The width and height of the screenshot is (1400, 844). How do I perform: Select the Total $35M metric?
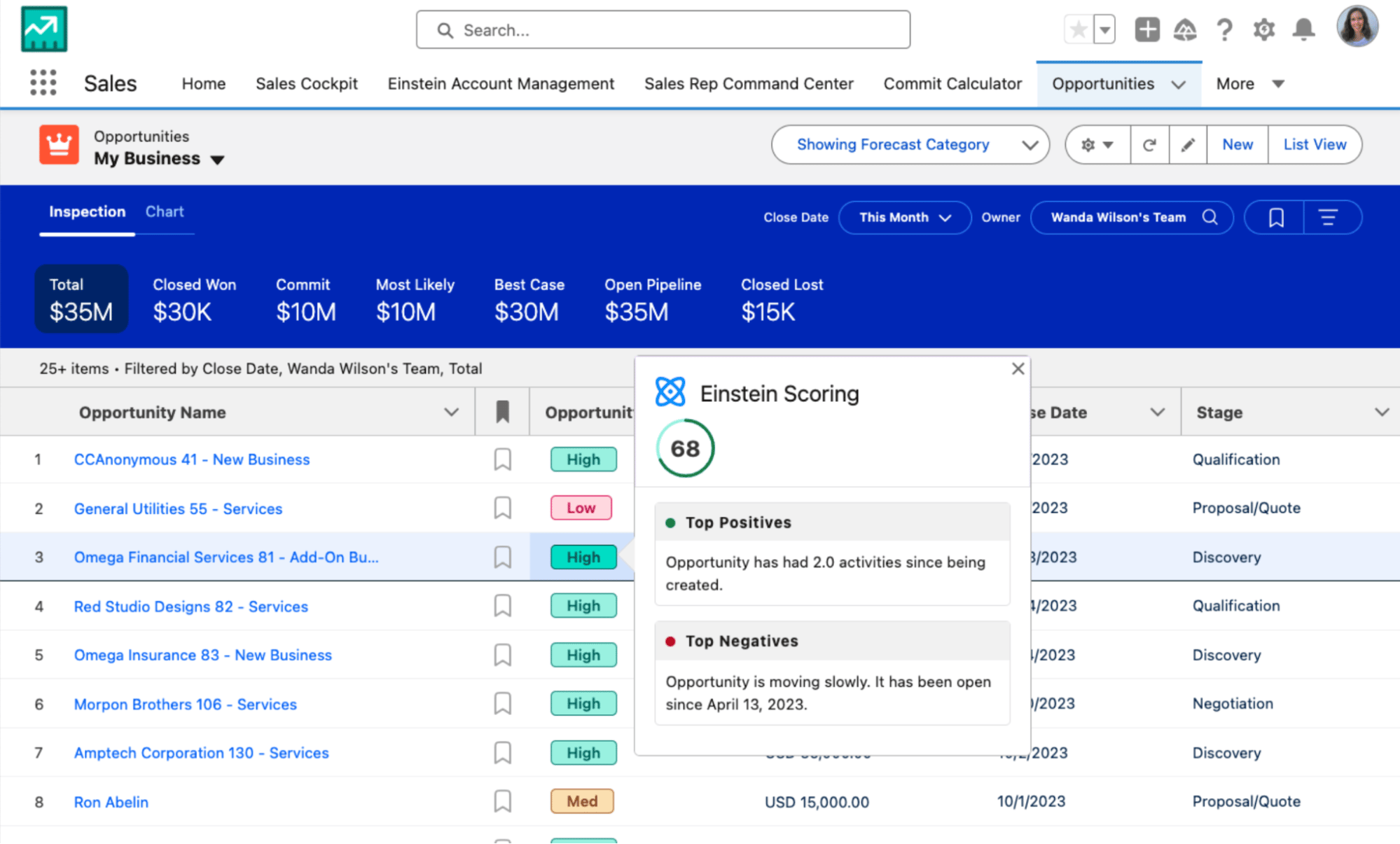pyautogui.click(x=81, y=299)
